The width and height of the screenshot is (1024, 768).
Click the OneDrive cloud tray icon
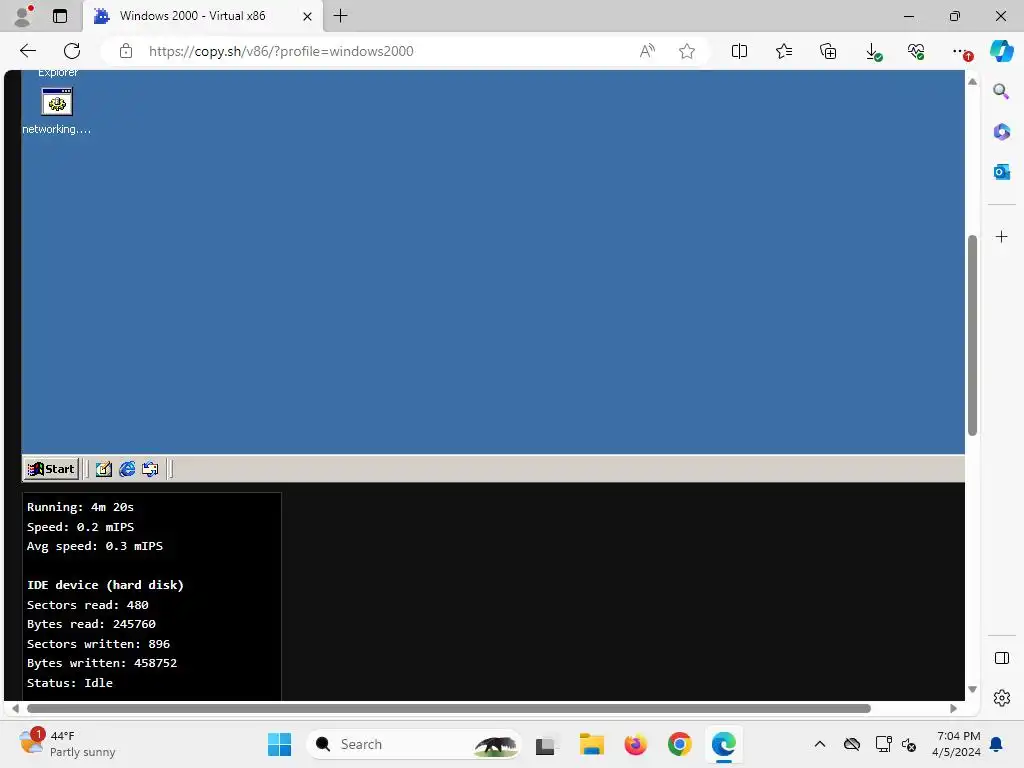coord(852,744)
